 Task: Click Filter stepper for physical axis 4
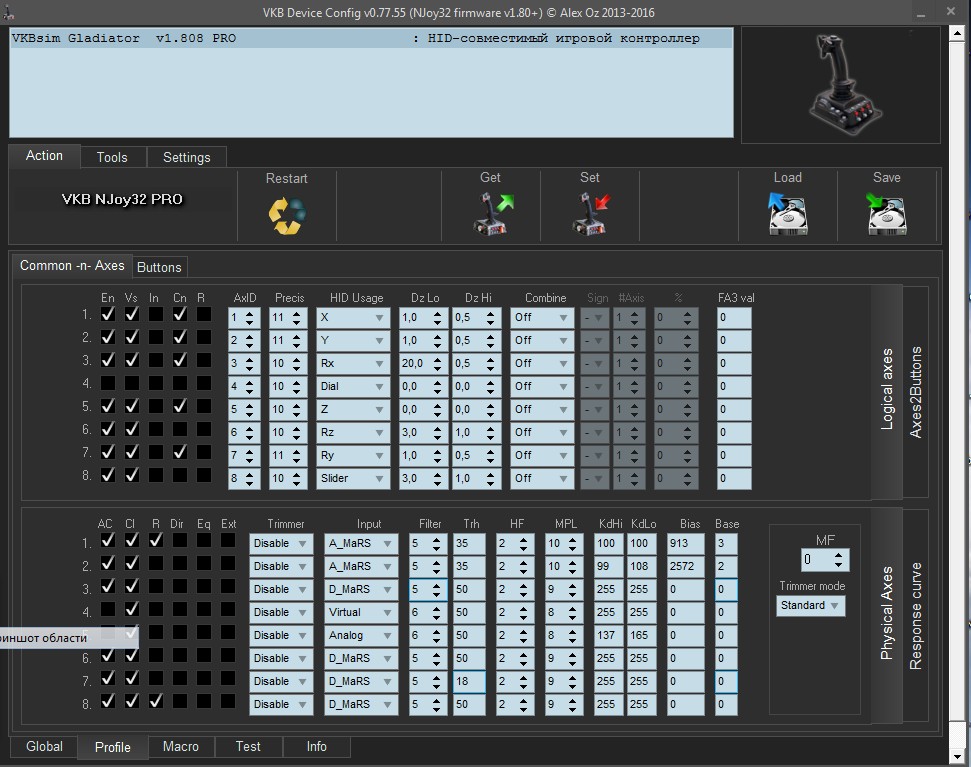point(436,612)
